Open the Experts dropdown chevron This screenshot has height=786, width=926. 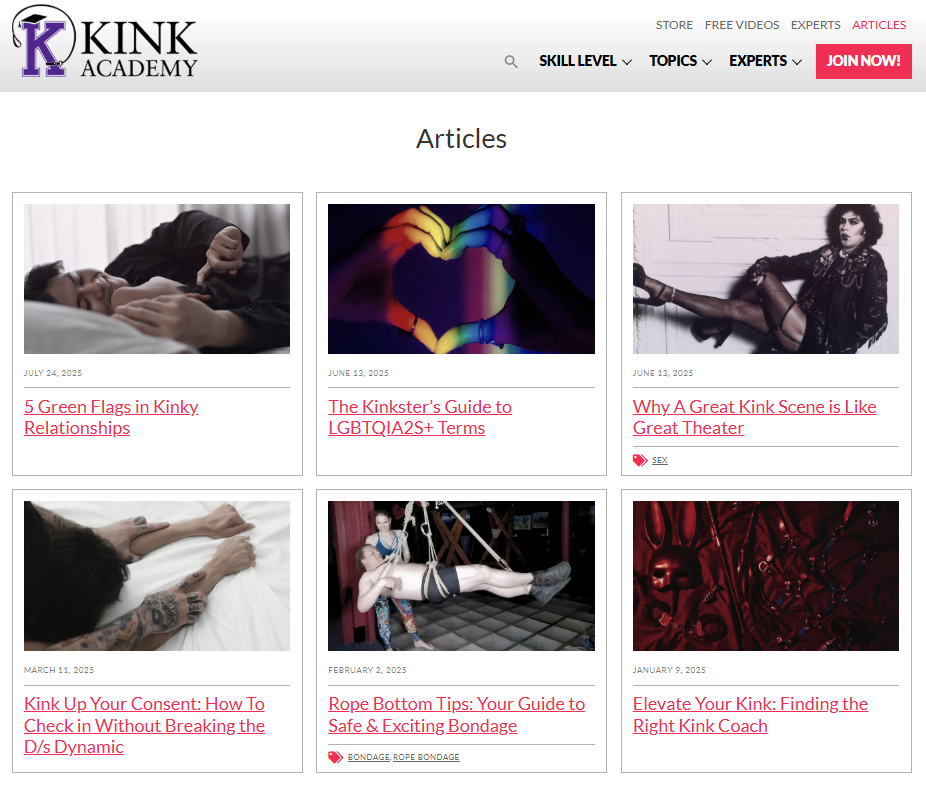[x=797, y=61]
